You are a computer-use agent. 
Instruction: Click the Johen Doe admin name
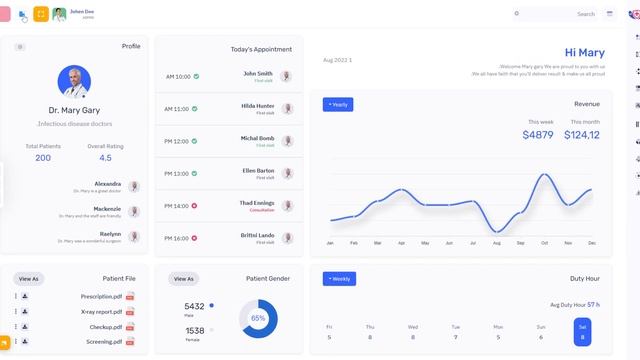[x=82, y=11]
